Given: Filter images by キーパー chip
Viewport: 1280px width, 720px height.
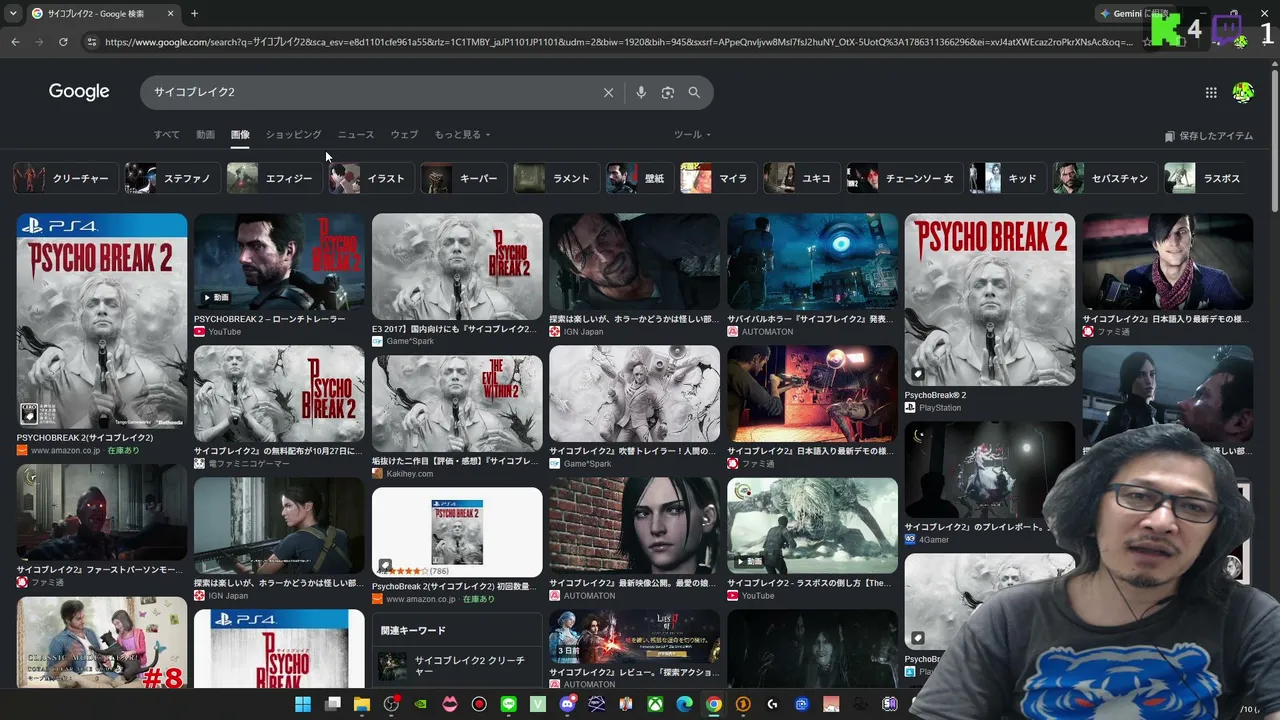Looking at the screenshot, I should pyautogui.click(x=462, y=178).
